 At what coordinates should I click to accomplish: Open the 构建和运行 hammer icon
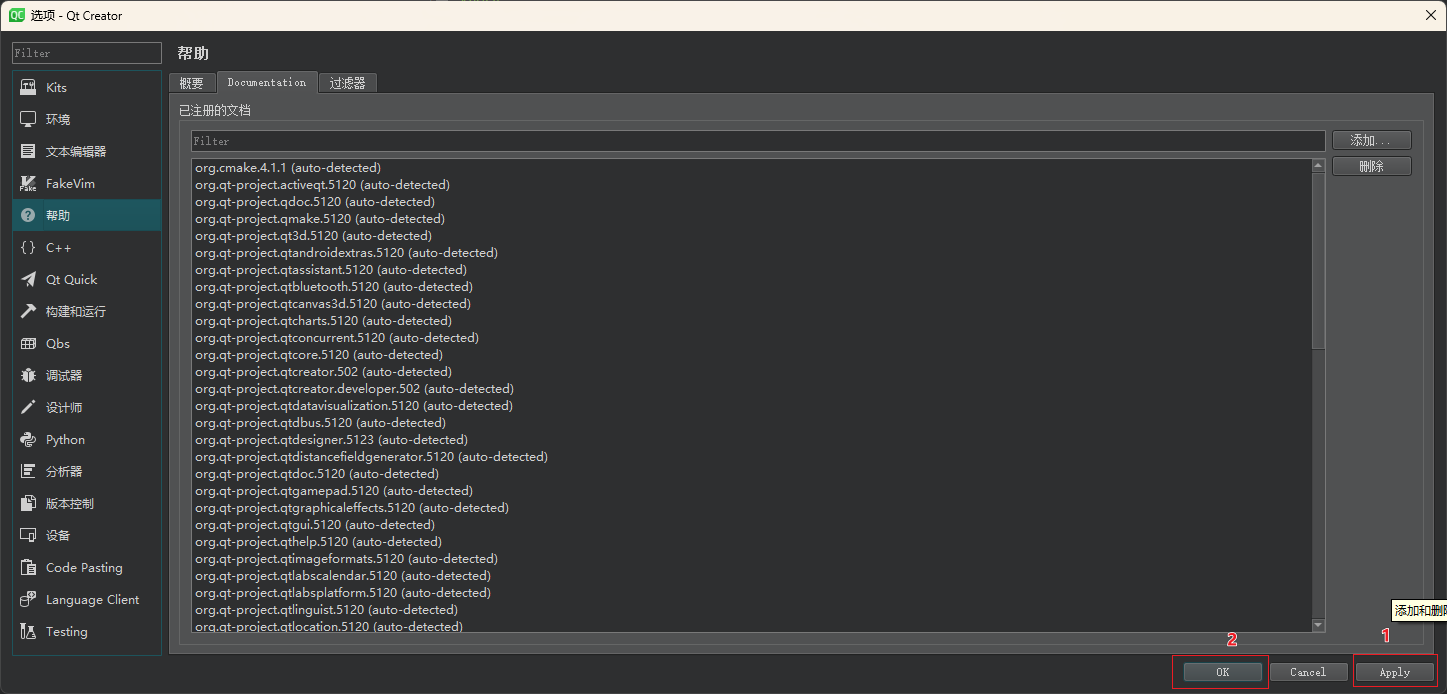tap(28, 312)
